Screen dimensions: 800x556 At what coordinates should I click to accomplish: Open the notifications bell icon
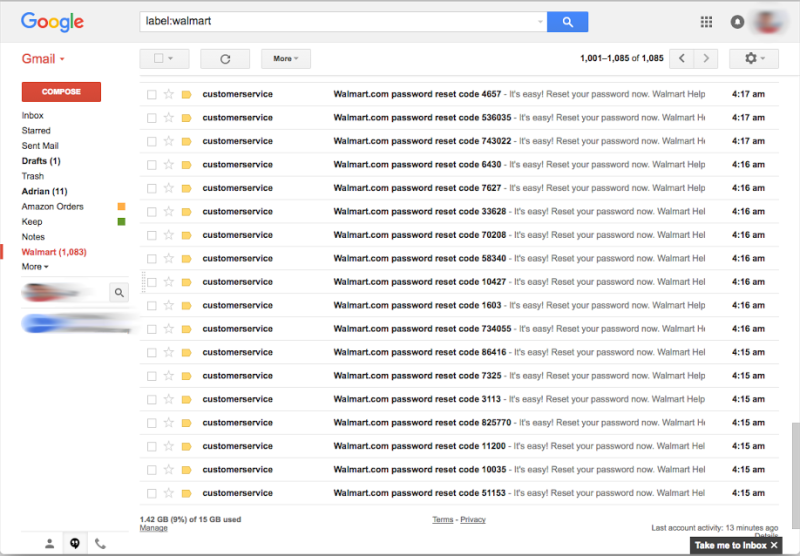pyautogui.click(x=737, y=22)
